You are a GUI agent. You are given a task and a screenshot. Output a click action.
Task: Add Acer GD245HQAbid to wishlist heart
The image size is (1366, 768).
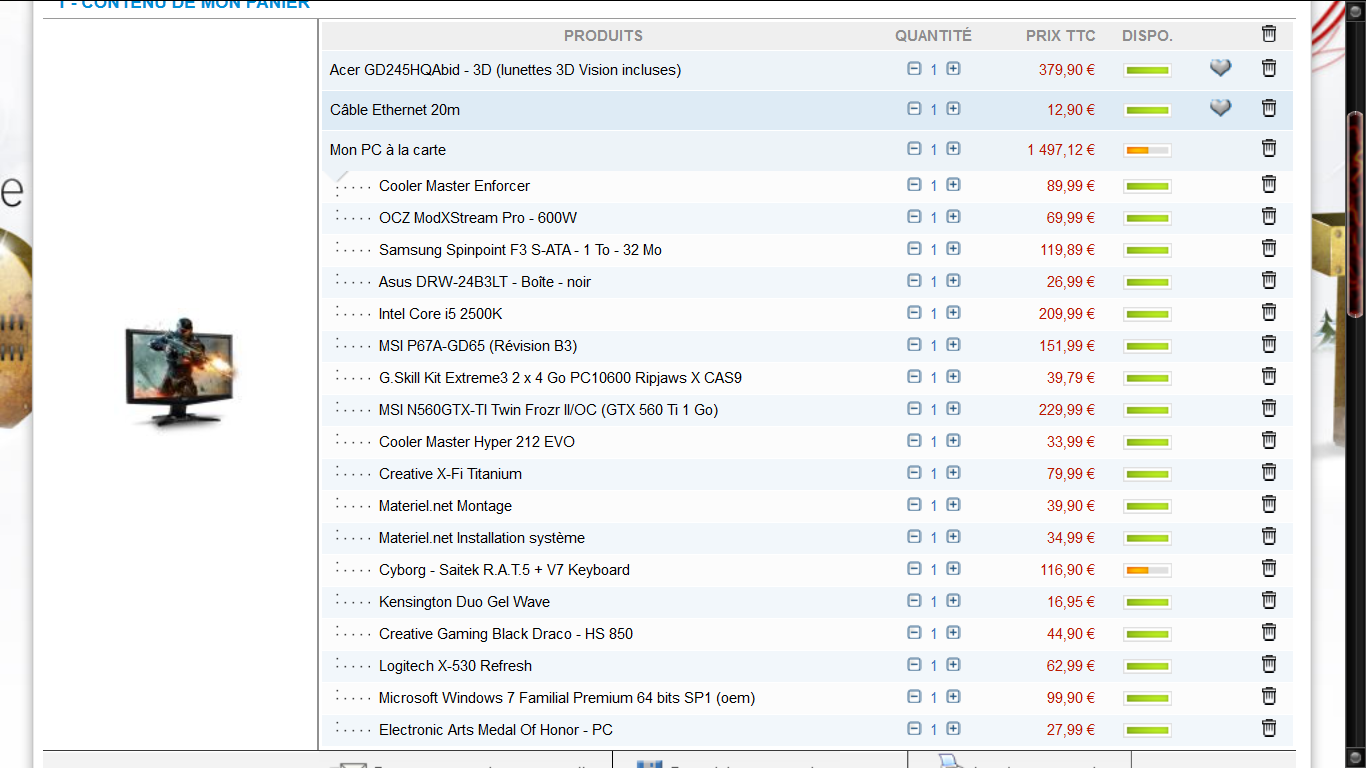tap(1220, 68)
